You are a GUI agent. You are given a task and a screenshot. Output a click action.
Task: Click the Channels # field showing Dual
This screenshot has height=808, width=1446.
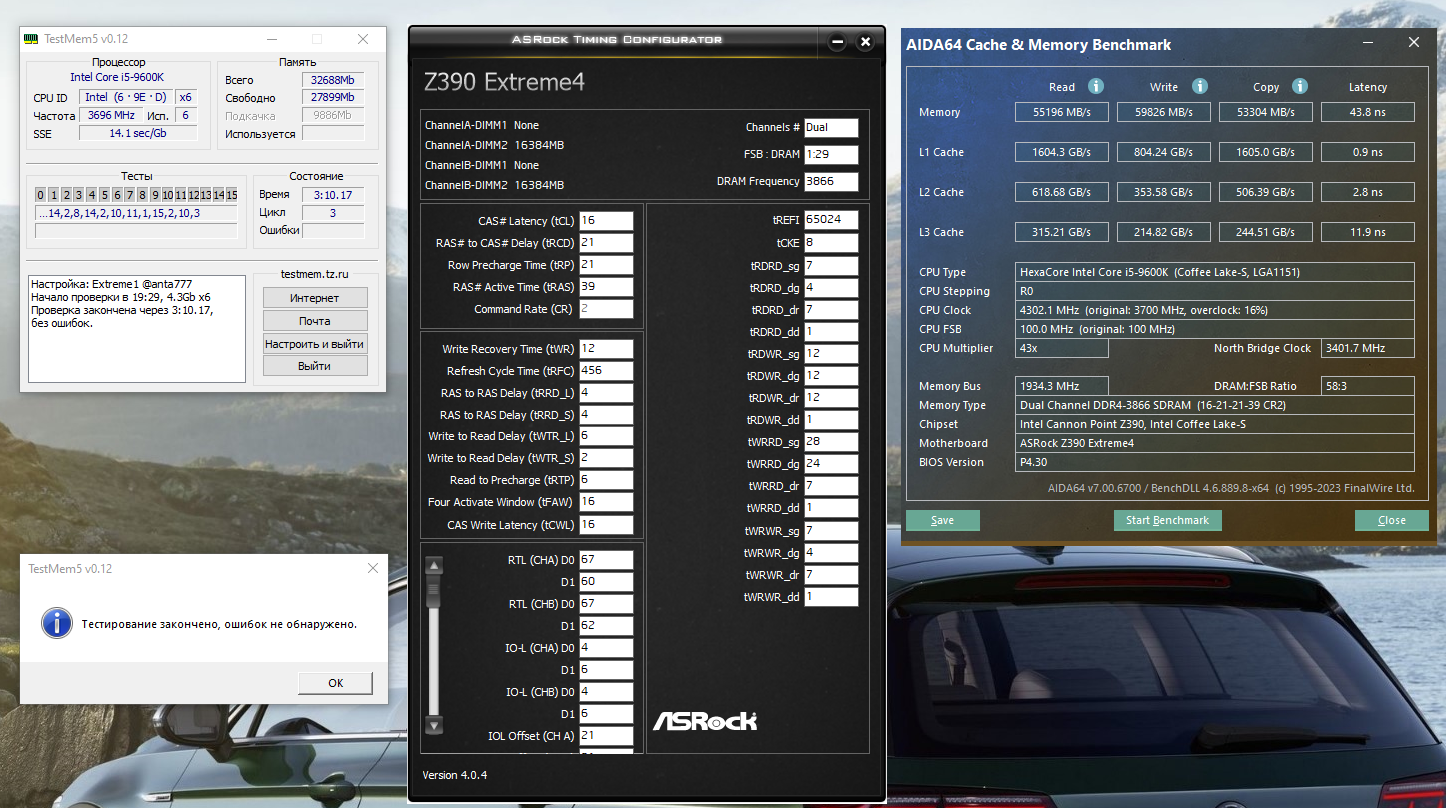tap(831, 128)
